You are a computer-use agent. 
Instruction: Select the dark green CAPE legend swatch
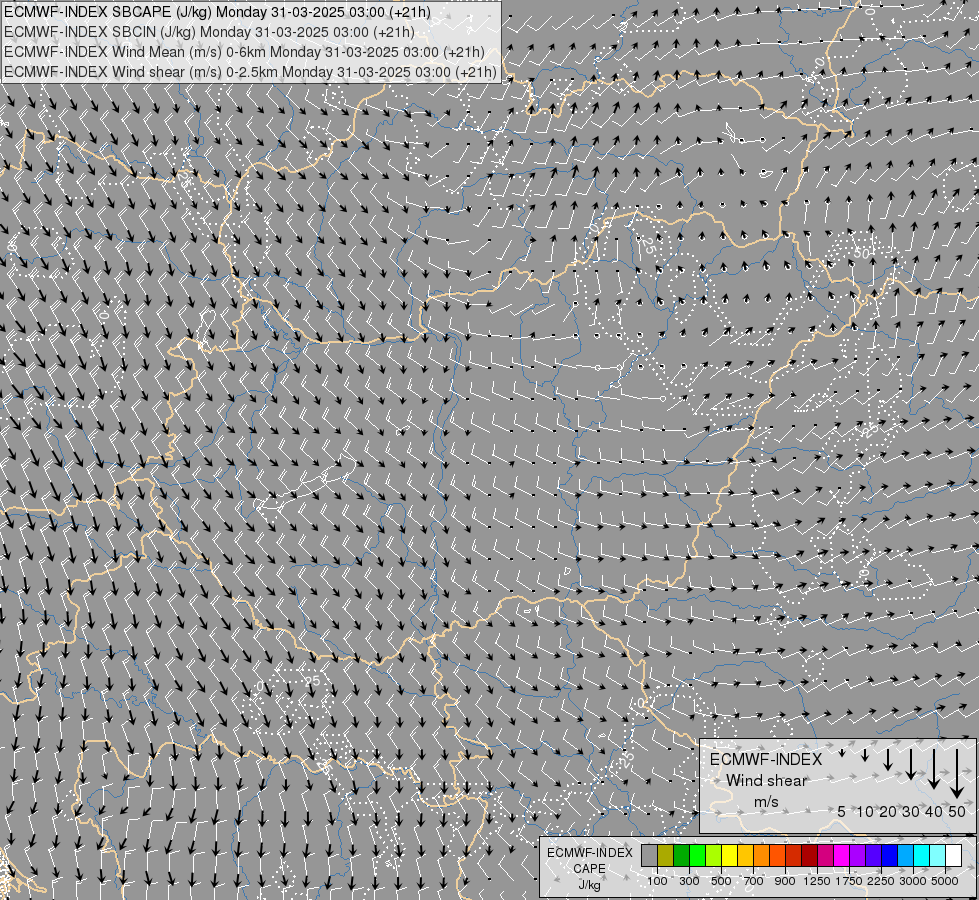[682, 855]
